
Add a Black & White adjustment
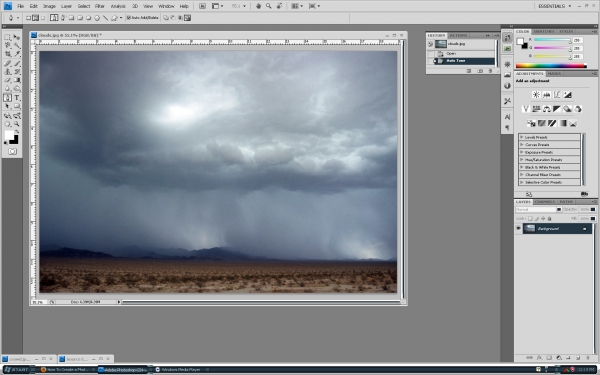pyautogui.click(x=557, y=109)
